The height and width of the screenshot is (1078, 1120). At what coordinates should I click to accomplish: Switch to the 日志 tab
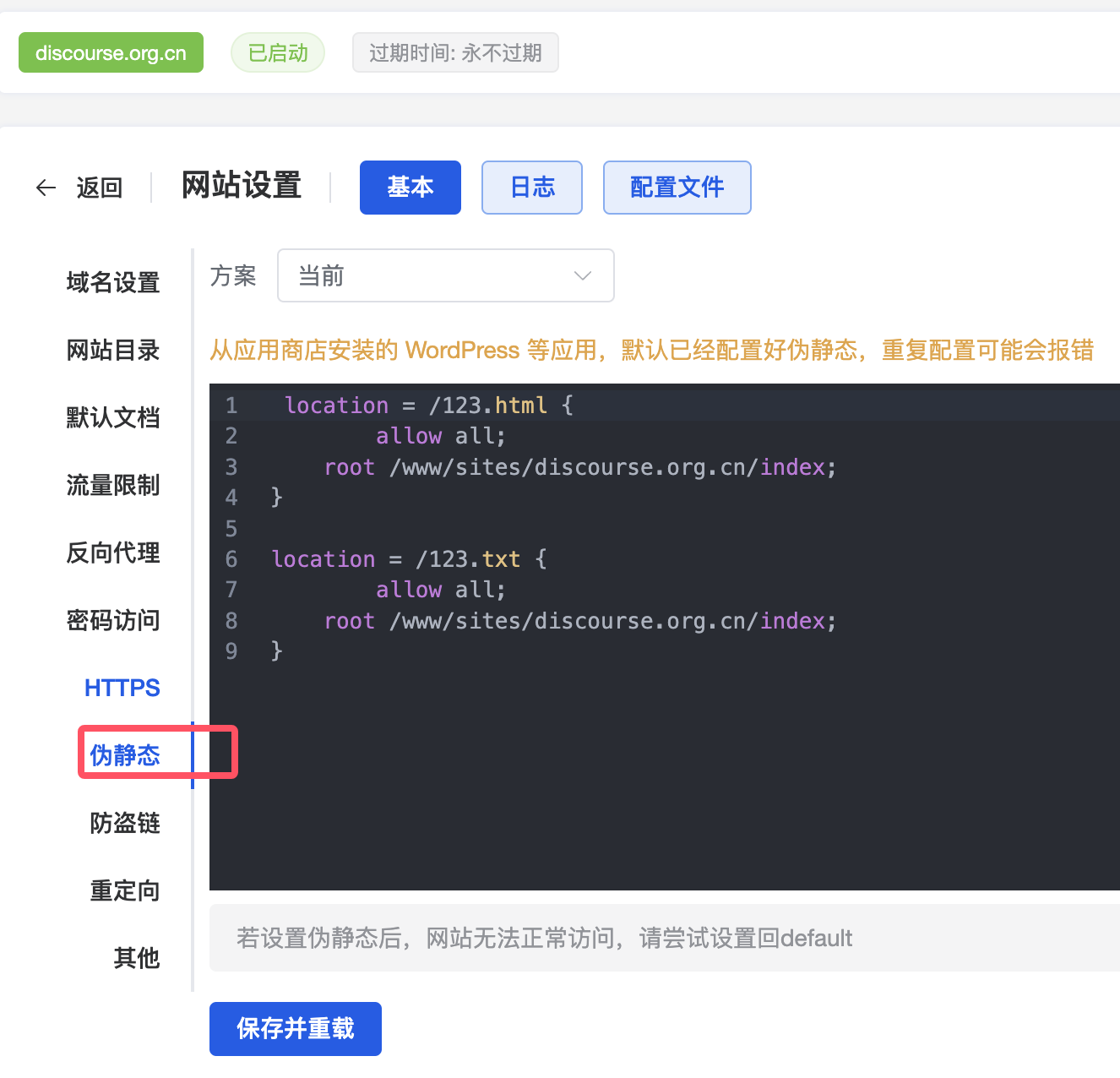click(531, 188)
